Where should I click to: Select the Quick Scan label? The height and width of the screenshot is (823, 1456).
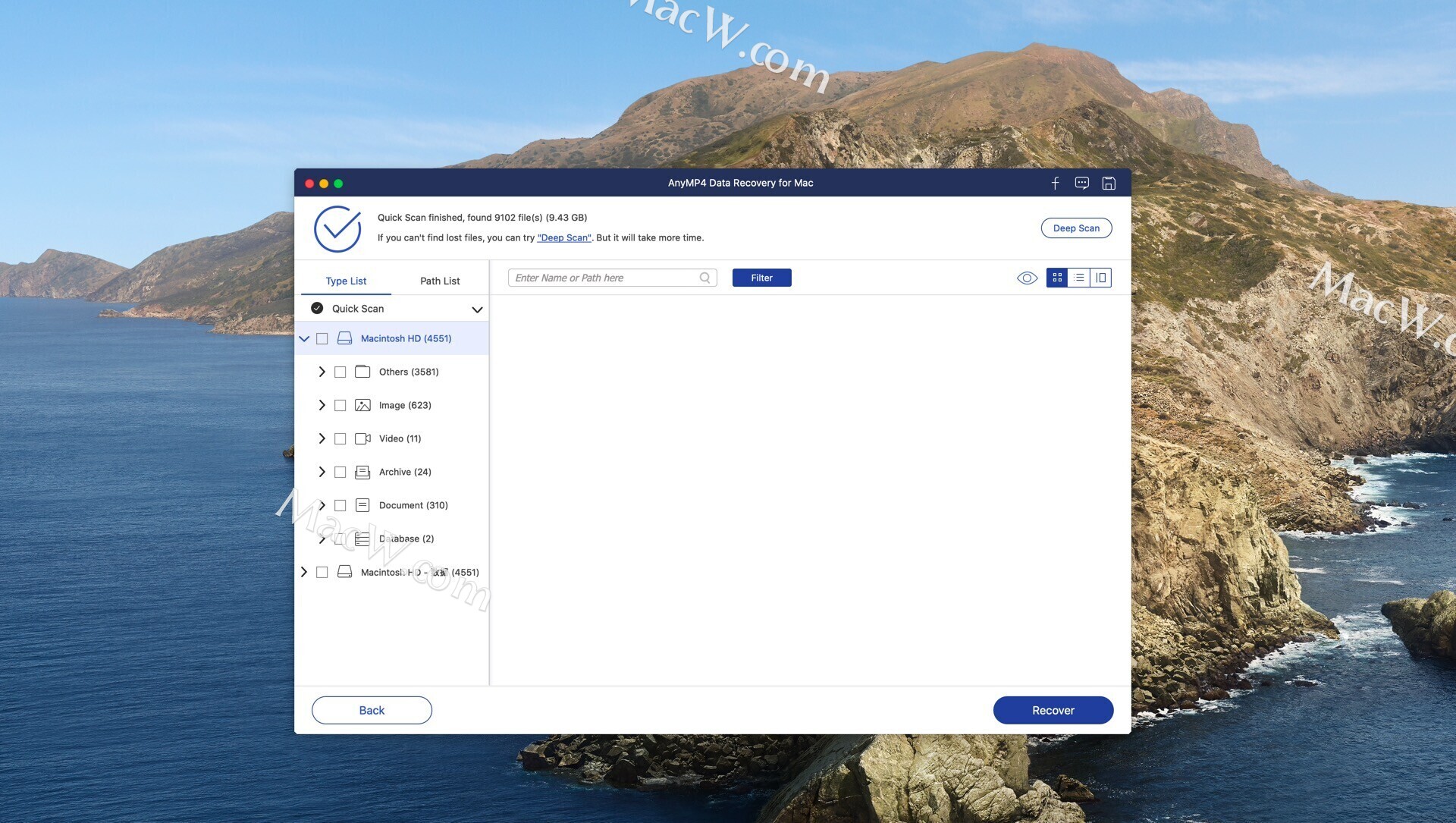pos(358,309)
